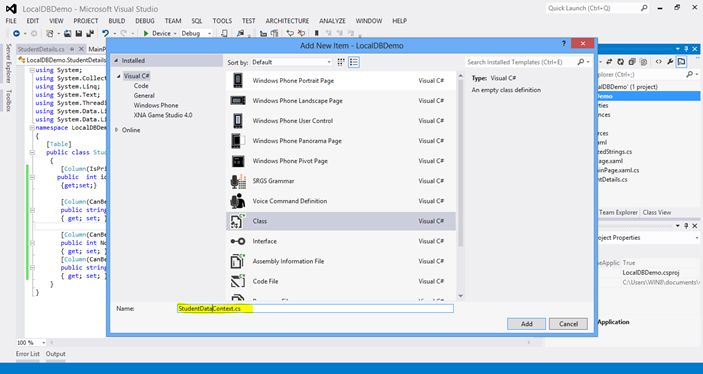
Task: Pick the SRGS Grammar template icon
Action: (238, 181)
